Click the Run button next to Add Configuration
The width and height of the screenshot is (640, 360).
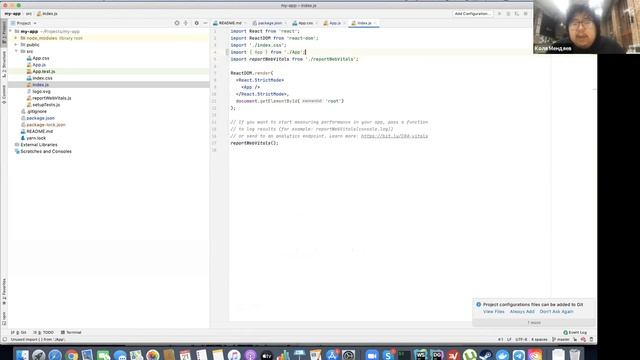pos(499,14)
